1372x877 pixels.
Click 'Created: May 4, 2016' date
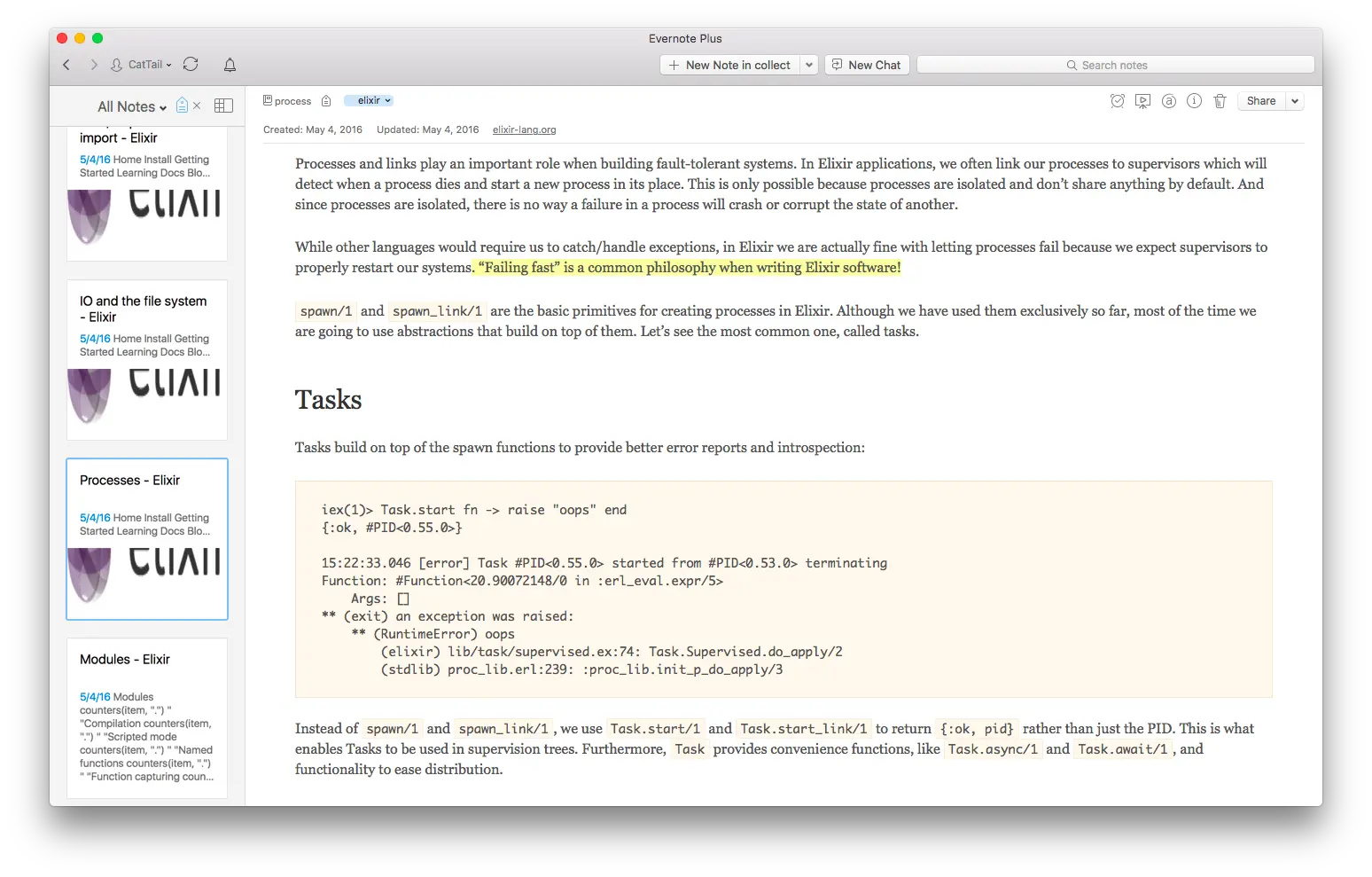pos(313,129)
